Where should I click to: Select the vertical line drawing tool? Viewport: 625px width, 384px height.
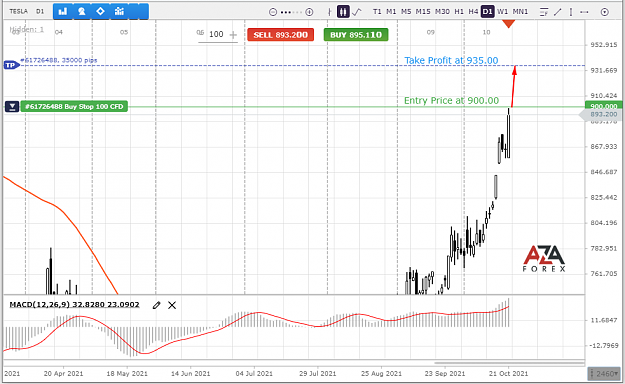pyautogui.click(x=571, y=12)
